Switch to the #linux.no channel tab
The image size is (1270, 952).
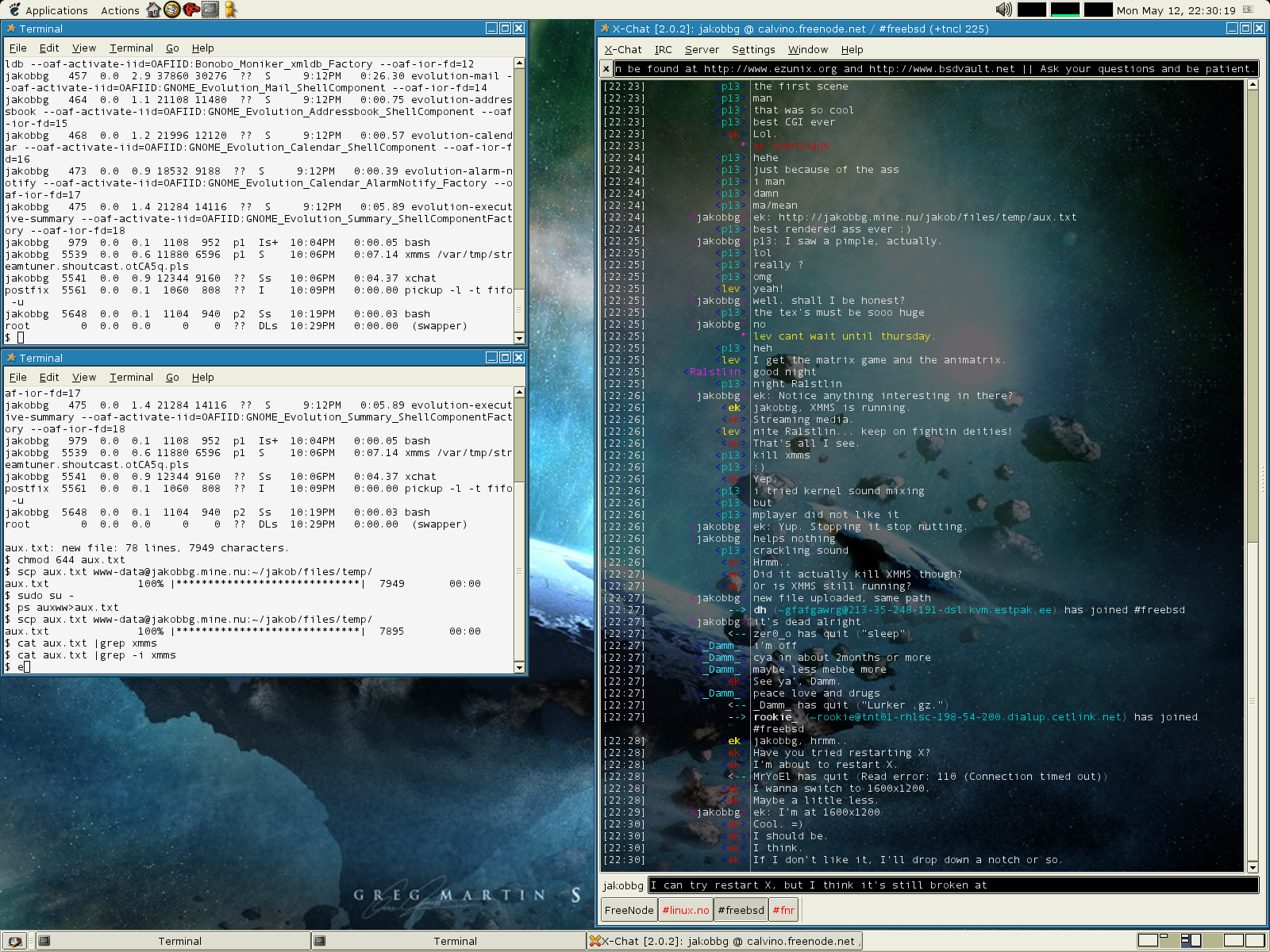click(686, 910)
